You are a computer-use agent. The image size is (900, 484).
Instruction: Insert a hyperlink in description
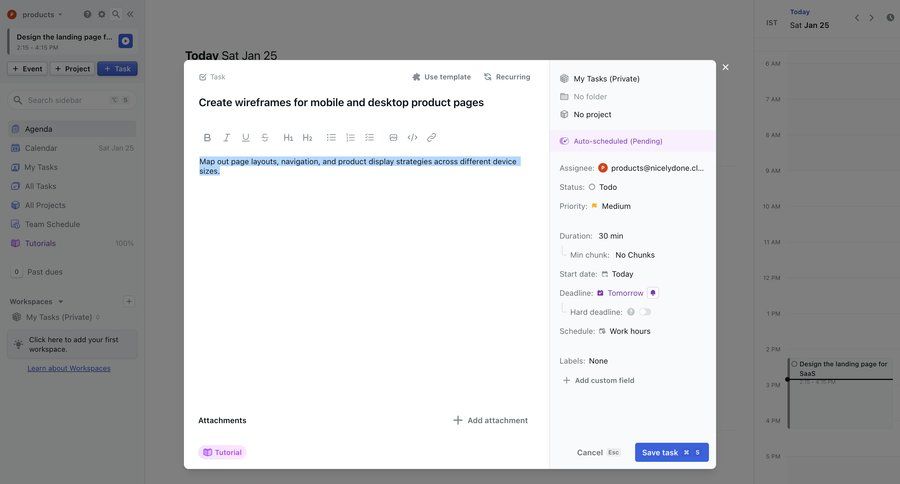(x=432, y=137)
